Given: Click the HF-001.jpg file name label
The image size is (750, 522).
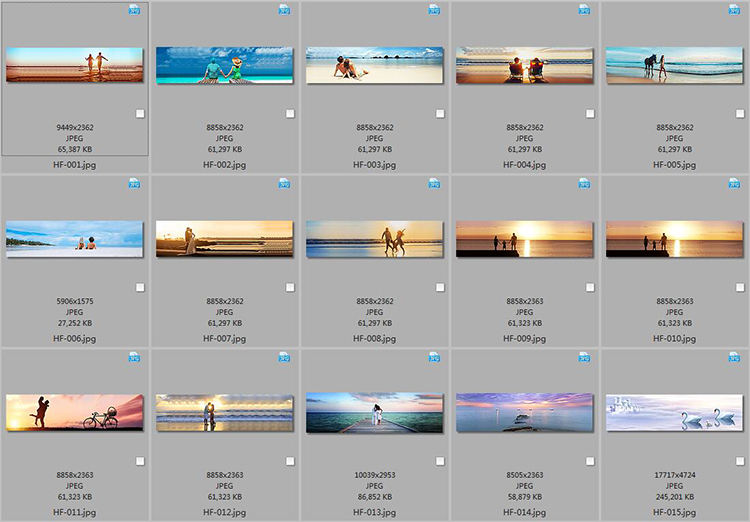Looking at the screenshot, I should pyautogui.click(x=75, y=164).
